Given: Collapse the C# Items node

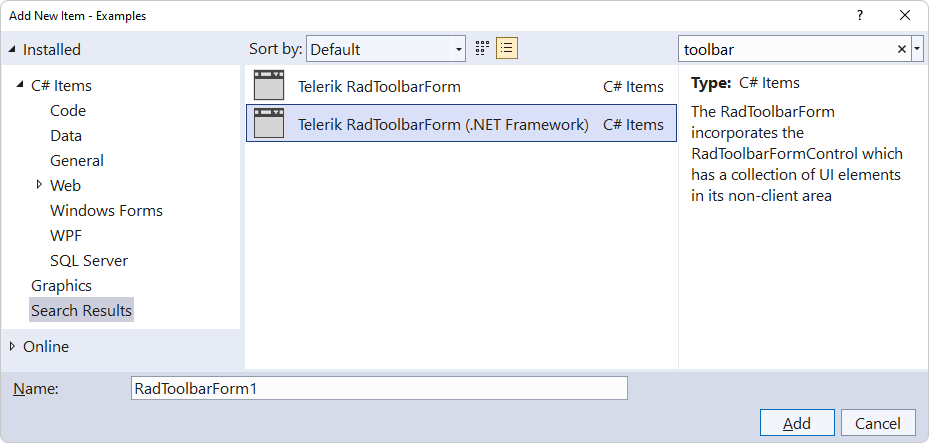Looking at the screenshot, I should click(21, 85).
